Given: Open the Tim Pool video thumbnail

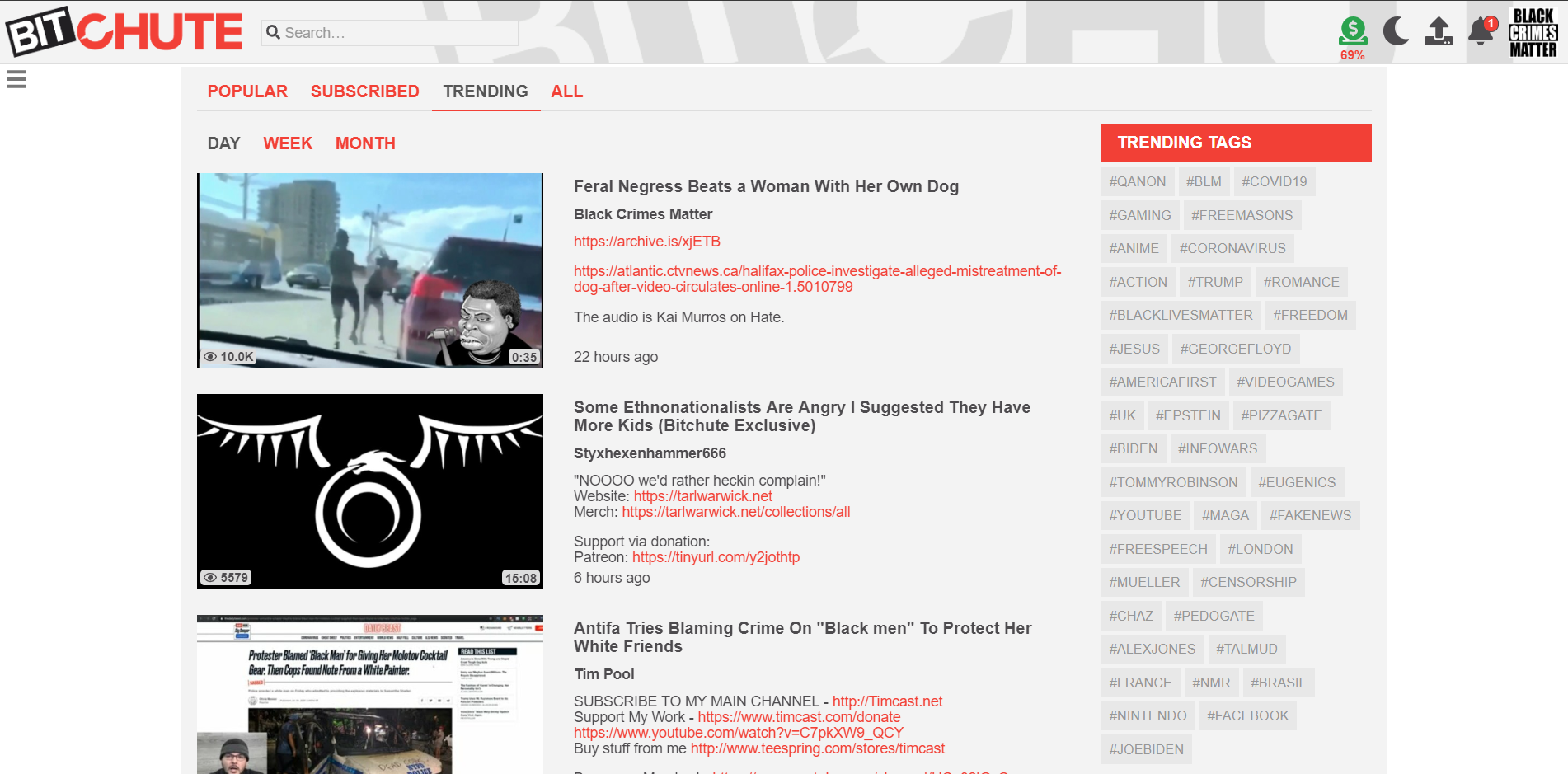Looking at the screenshot, I should [x=370, y=694].
